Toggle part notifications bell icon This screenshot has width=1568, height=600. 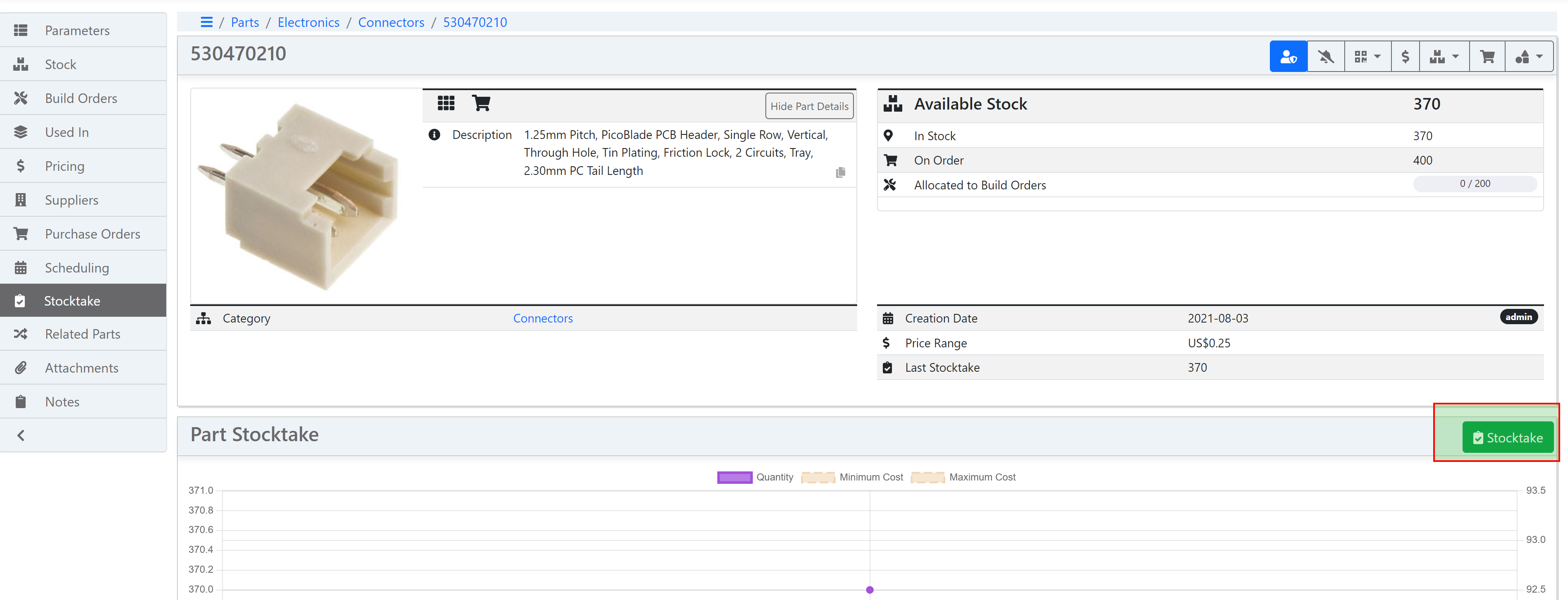pyautogui.click(x=1326, y=57)
